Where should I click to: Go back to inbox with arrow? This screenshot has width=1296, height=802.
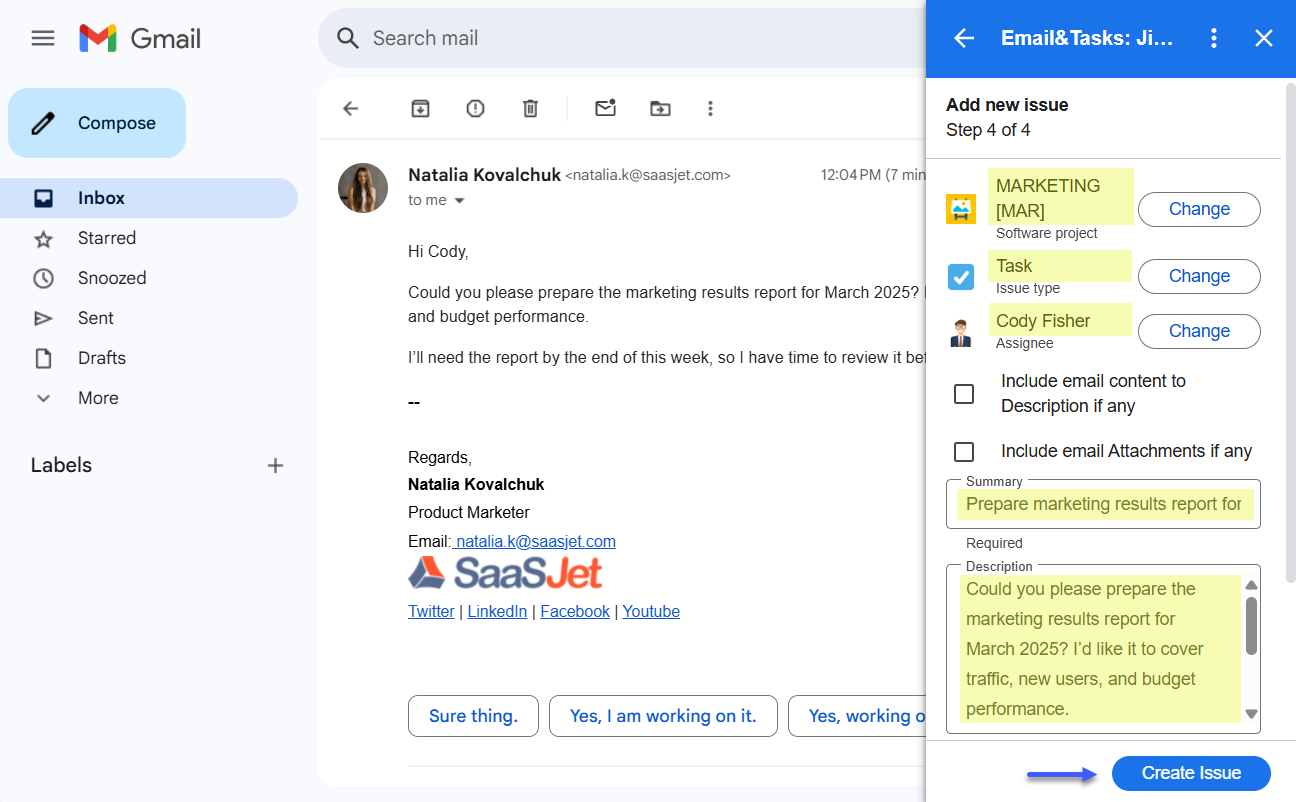click(351, 108)
